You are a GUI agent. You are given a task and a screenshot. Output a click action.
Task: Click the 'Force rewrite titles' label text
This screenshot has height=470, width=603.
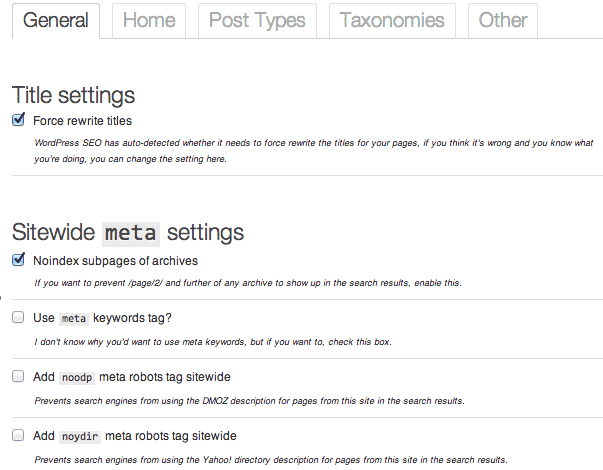pos(82,121)
